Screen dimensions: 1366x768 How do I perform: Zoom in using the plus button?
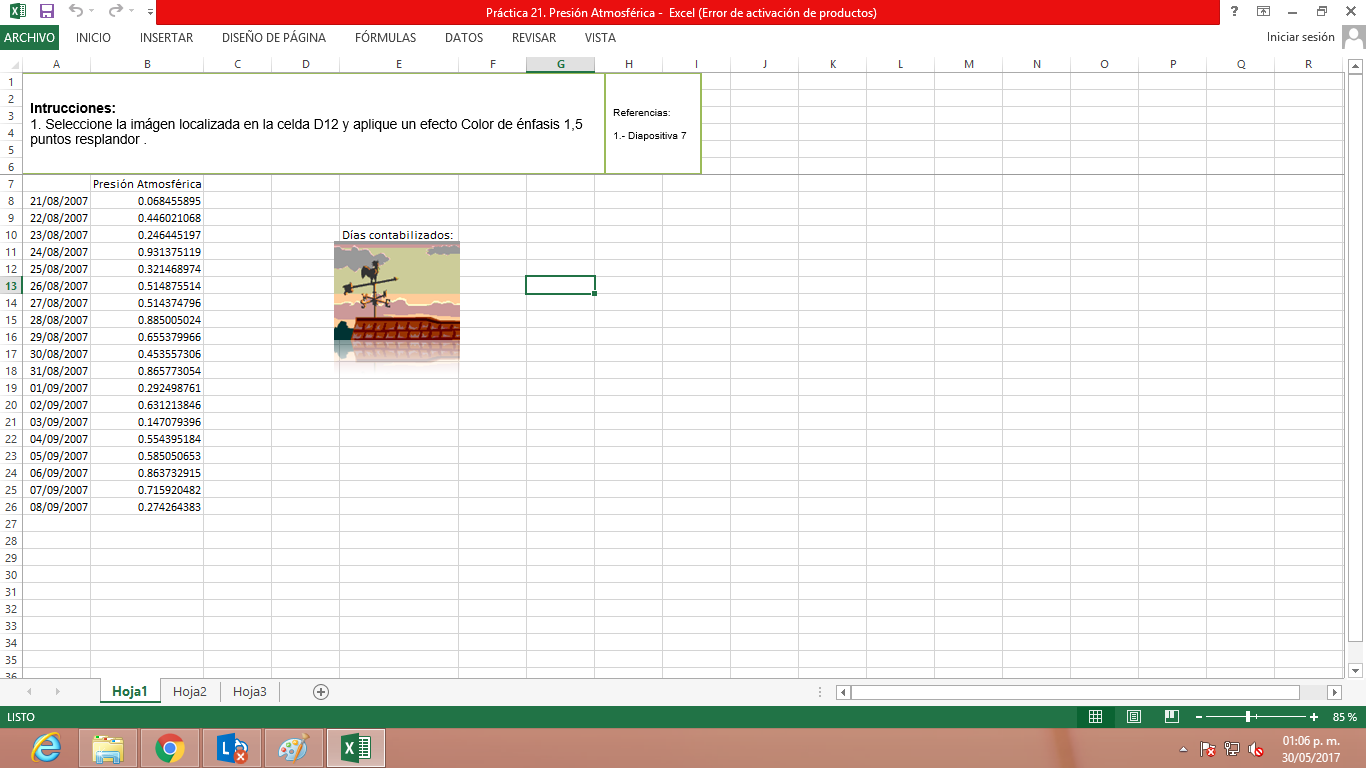[x=1314, y=717]
